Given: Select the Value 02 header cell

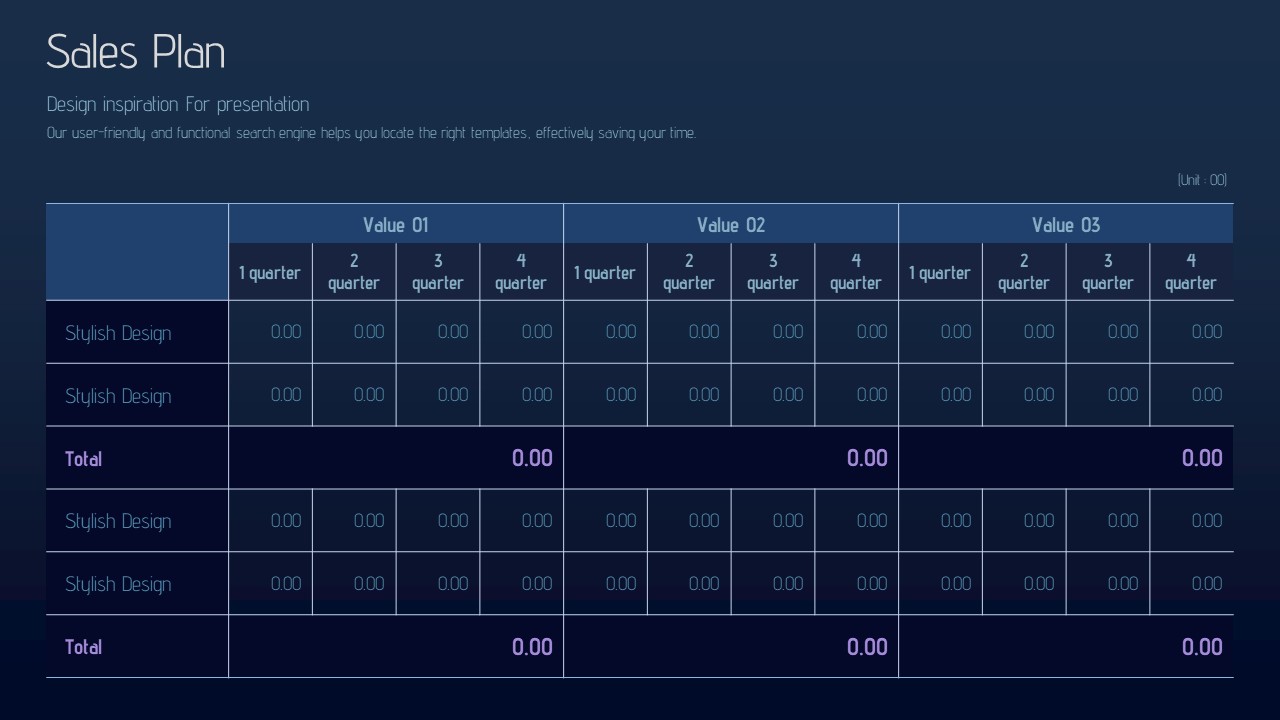Looking at the screenshot, I should tap(731, 225).
